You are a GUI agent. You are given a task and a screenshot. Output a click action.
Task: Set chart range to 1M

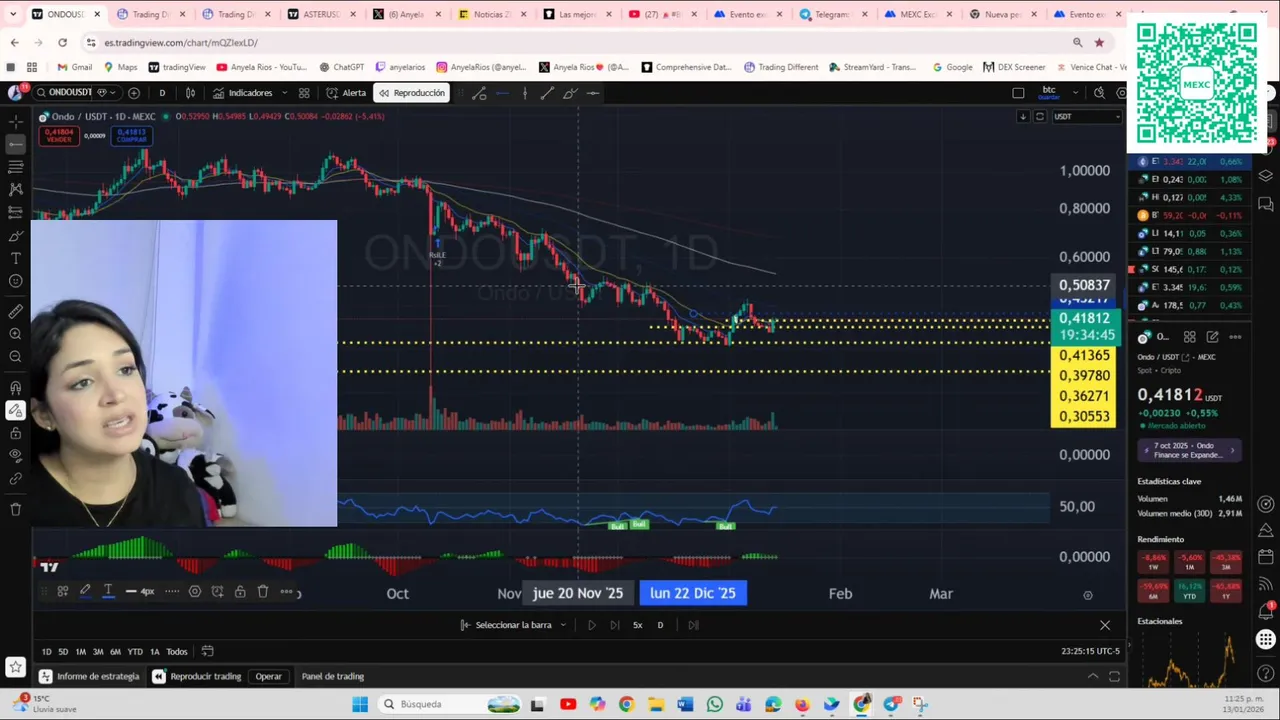[81, 651]
